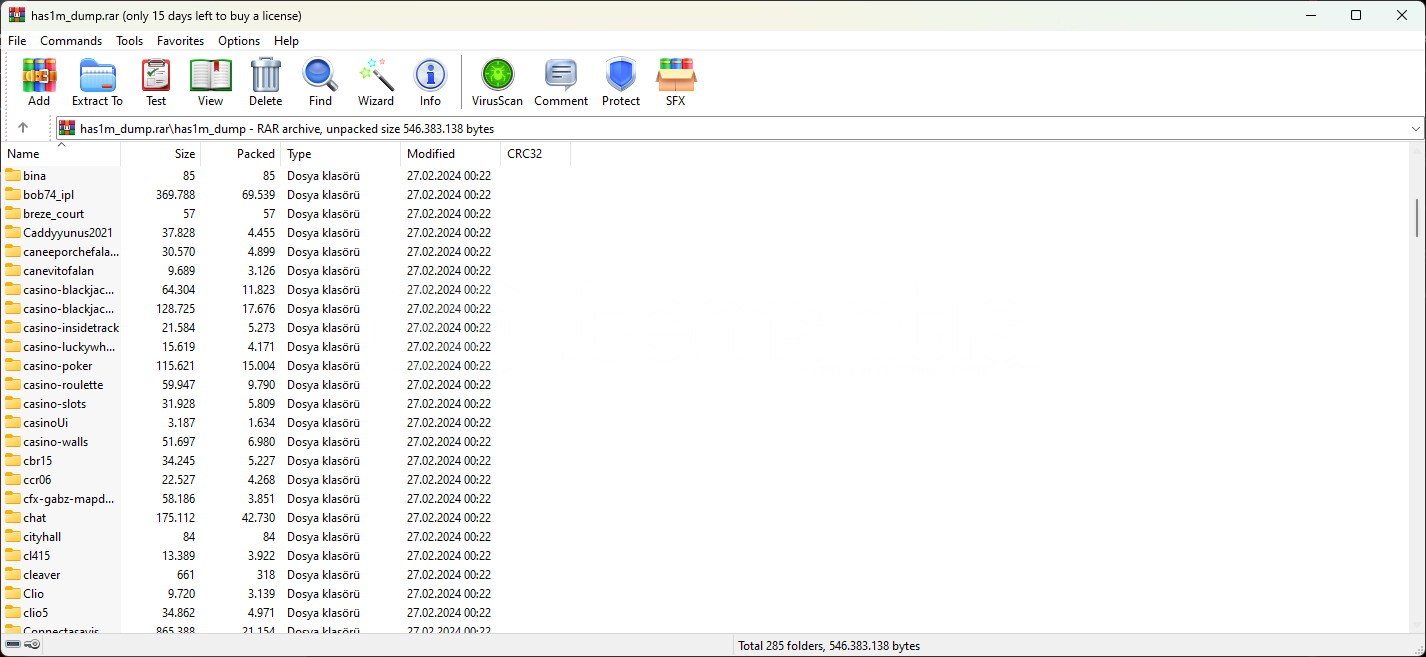Click the Protect shield icon
This screenshot has height=657, width=1426.
click(x=621, y=81)
